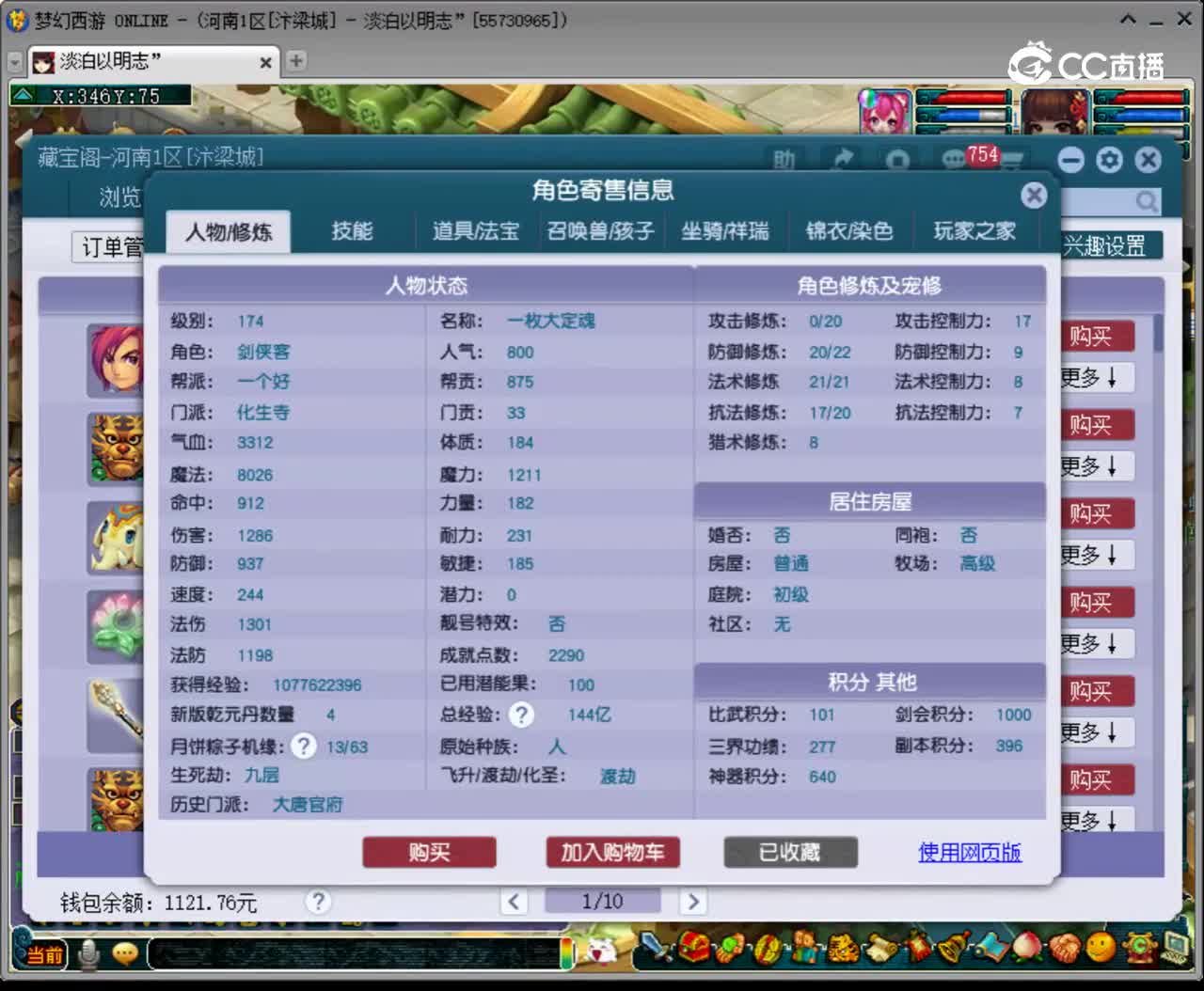1204x991 pixels.
Task: Open the peach icon in bottom toolbar
Action: pyautogui.click(x=1027, y=947)
